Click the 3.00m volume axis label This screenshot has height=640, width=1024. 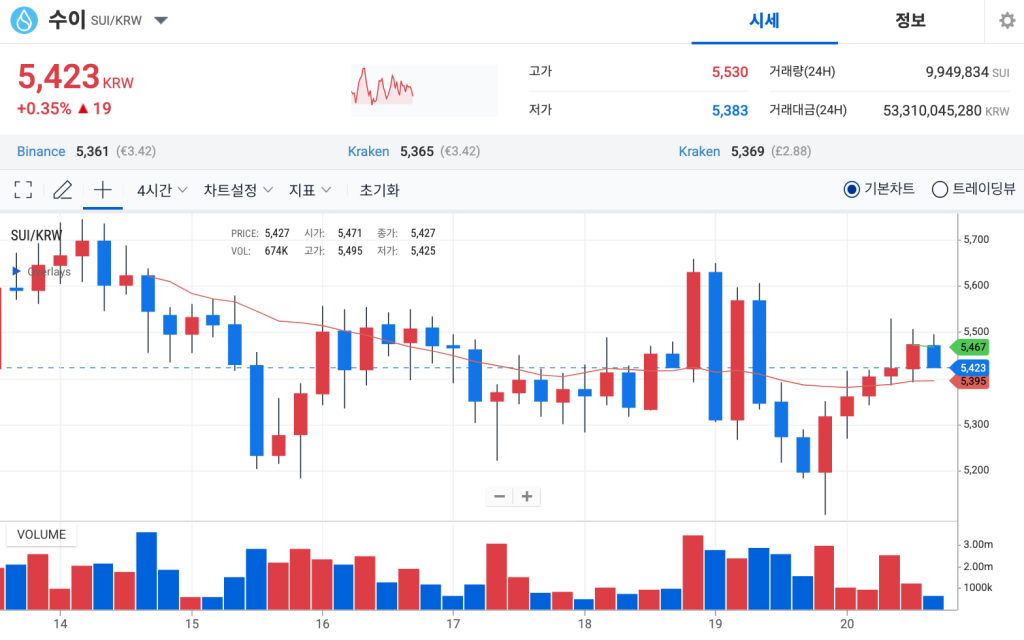(x=978, y=544)
